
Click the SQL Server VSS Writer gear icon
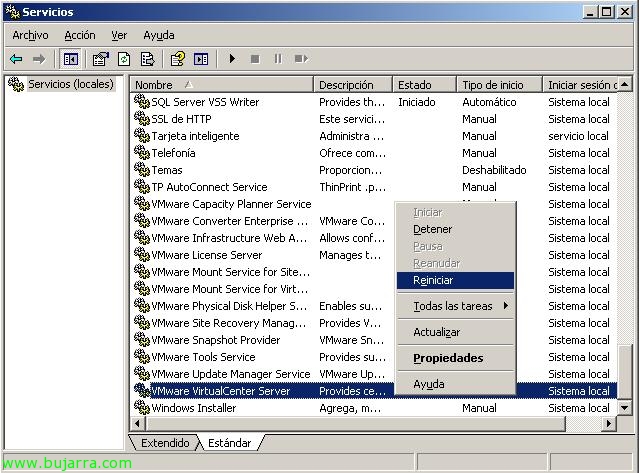[141, 102]
